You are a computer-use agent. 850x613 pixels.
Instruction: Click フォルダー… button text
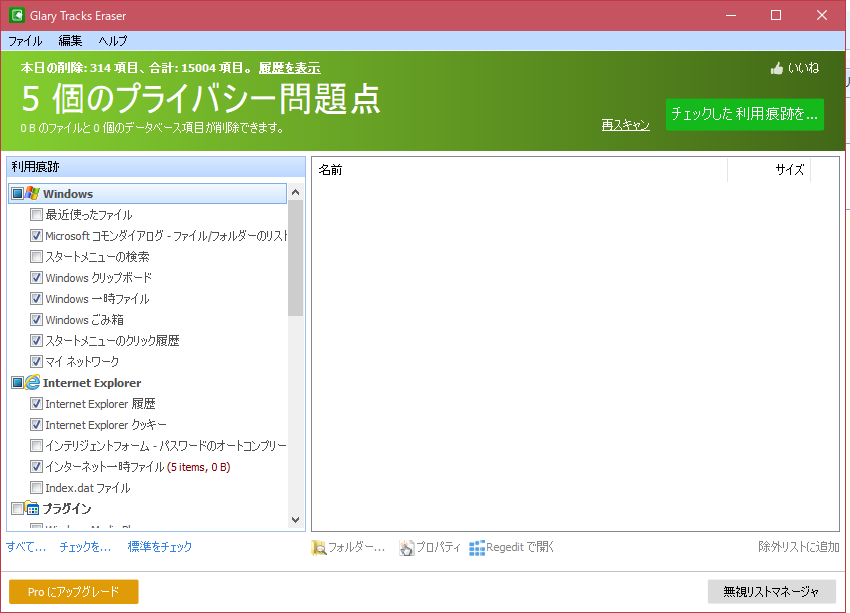(x=357, y=547)
